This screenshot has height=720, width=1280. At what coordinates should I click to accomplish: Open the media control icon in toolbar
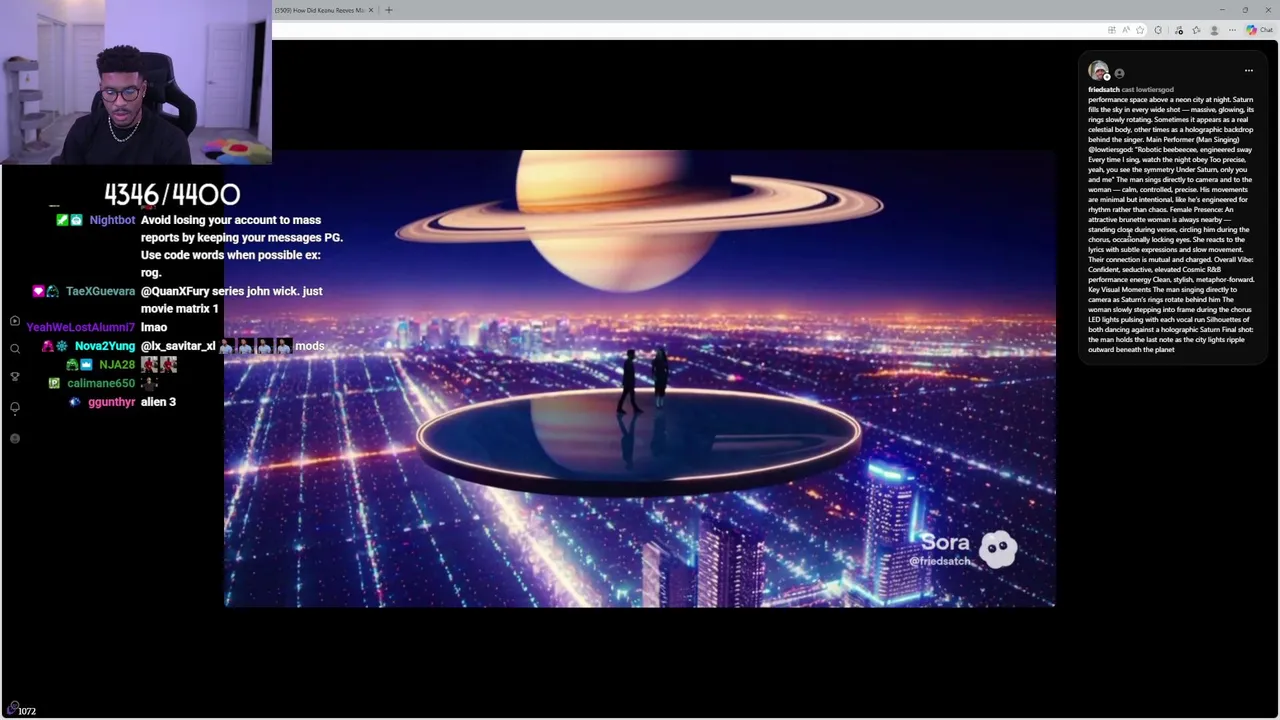click(1179, 30)
